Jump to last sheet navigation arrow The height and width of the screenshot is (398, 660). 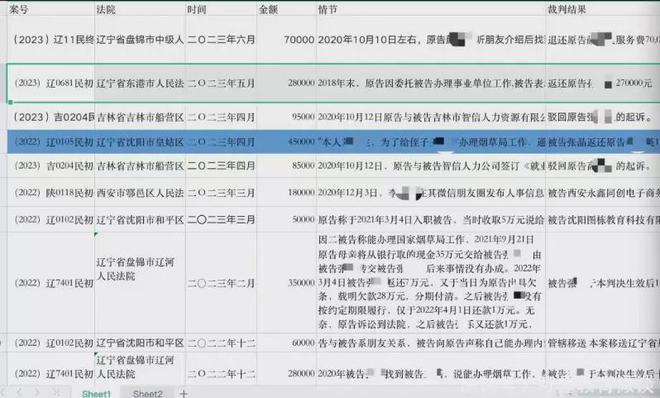click(x=55, y=393)
